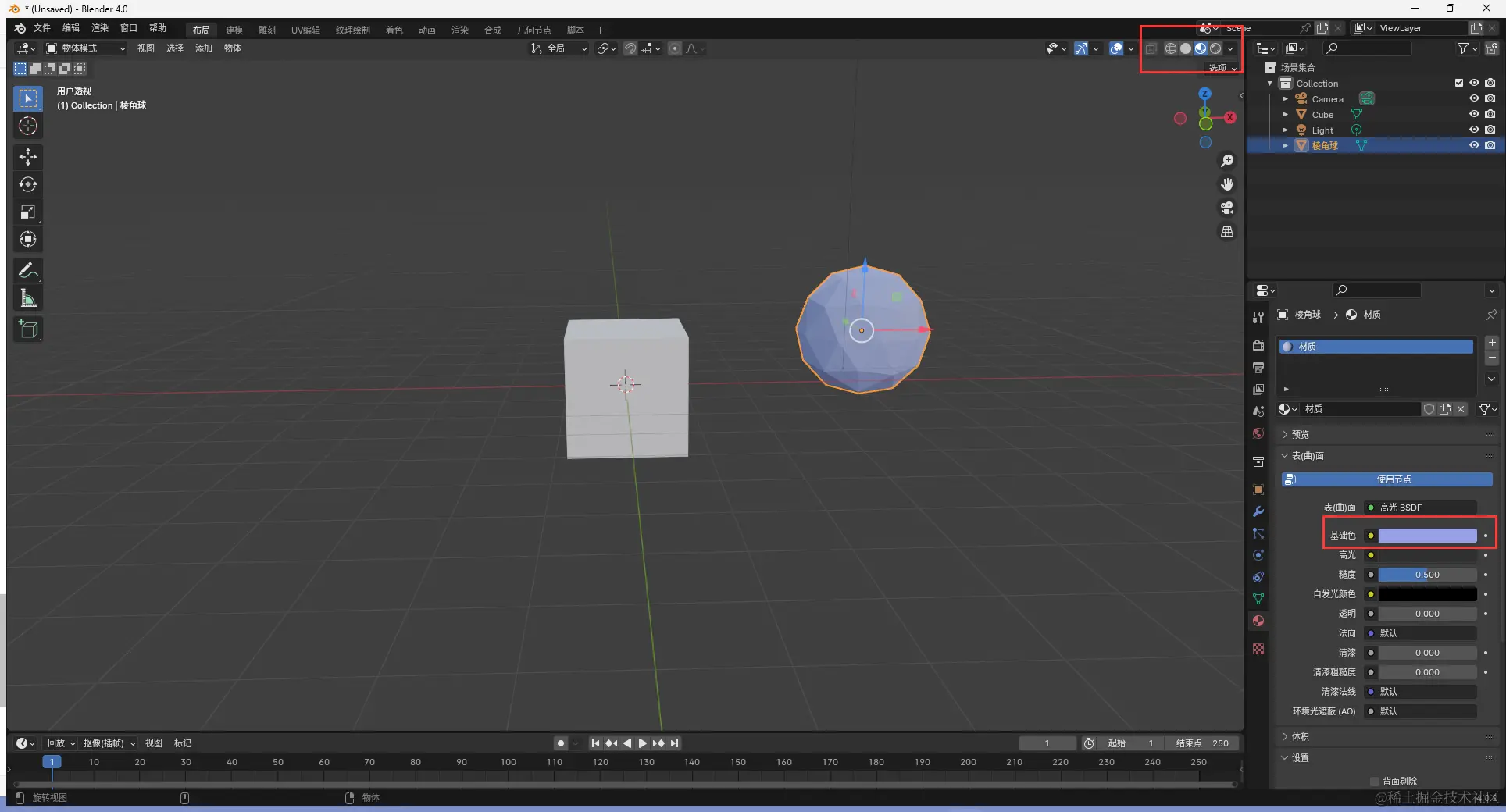The height and width of the screenshot is (812, 1506).
Task: Jump to the timeline start frame
Action: click(595, 743)
